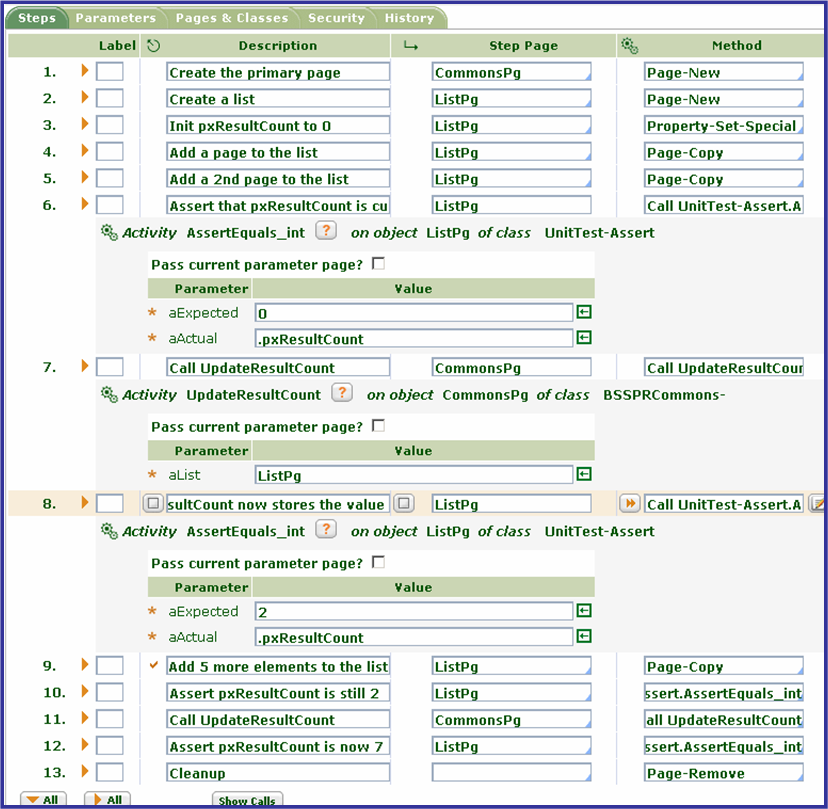This screenshot has width=828, height=809.
Task: Click the 'Description' column header
Action: coord(278,46)
